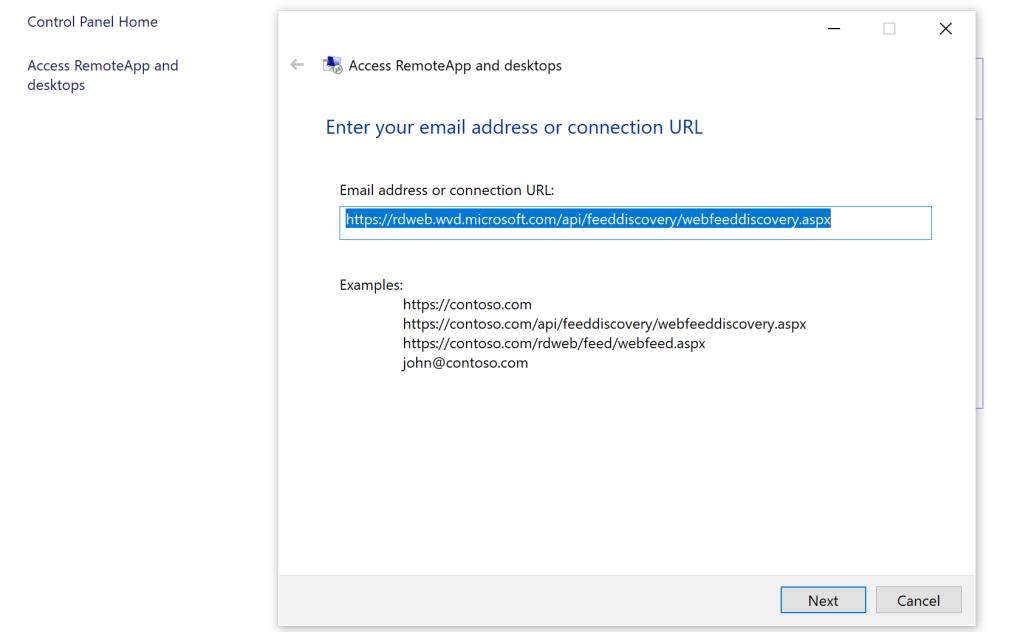Screen dimensions: 1023x632
Task: Open Access RemoteApp and desktops in the sidebar
Action: (102, 75)
